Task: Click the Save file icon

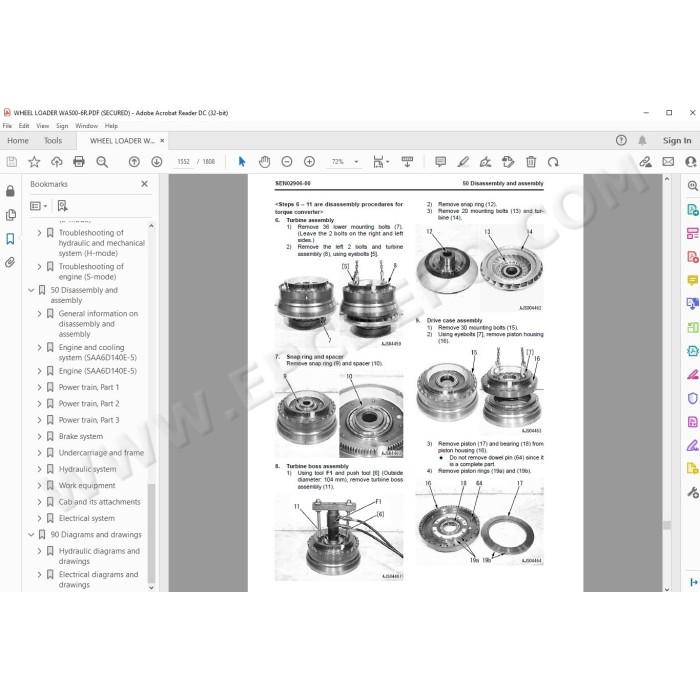Action: pos(12,162)
